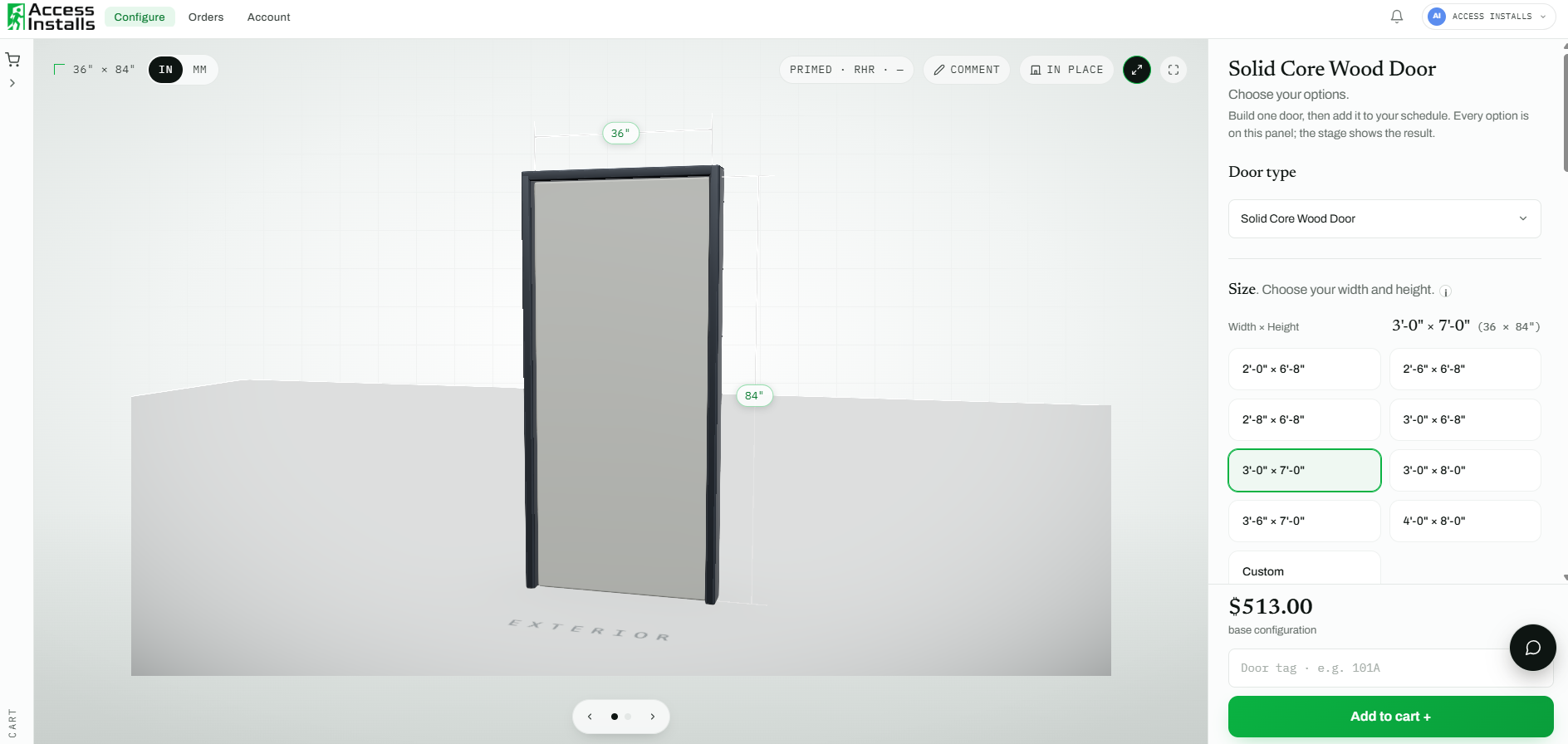
Task: Select size 3'-0" × 6'-8"
Action: click(x=1465, y=419)
